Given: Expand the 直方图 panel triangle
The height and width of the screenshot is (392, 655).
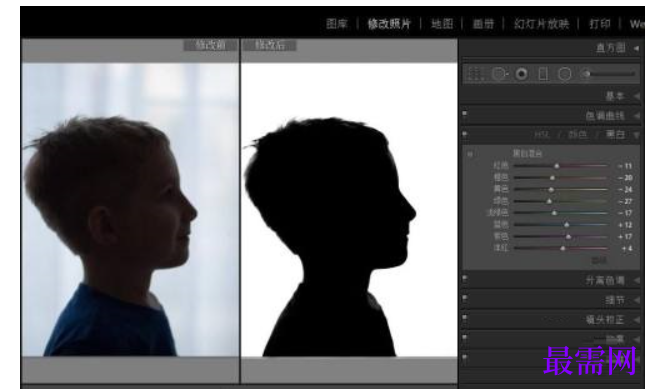Looking at the screenshot, I should (x=636, y=48).
